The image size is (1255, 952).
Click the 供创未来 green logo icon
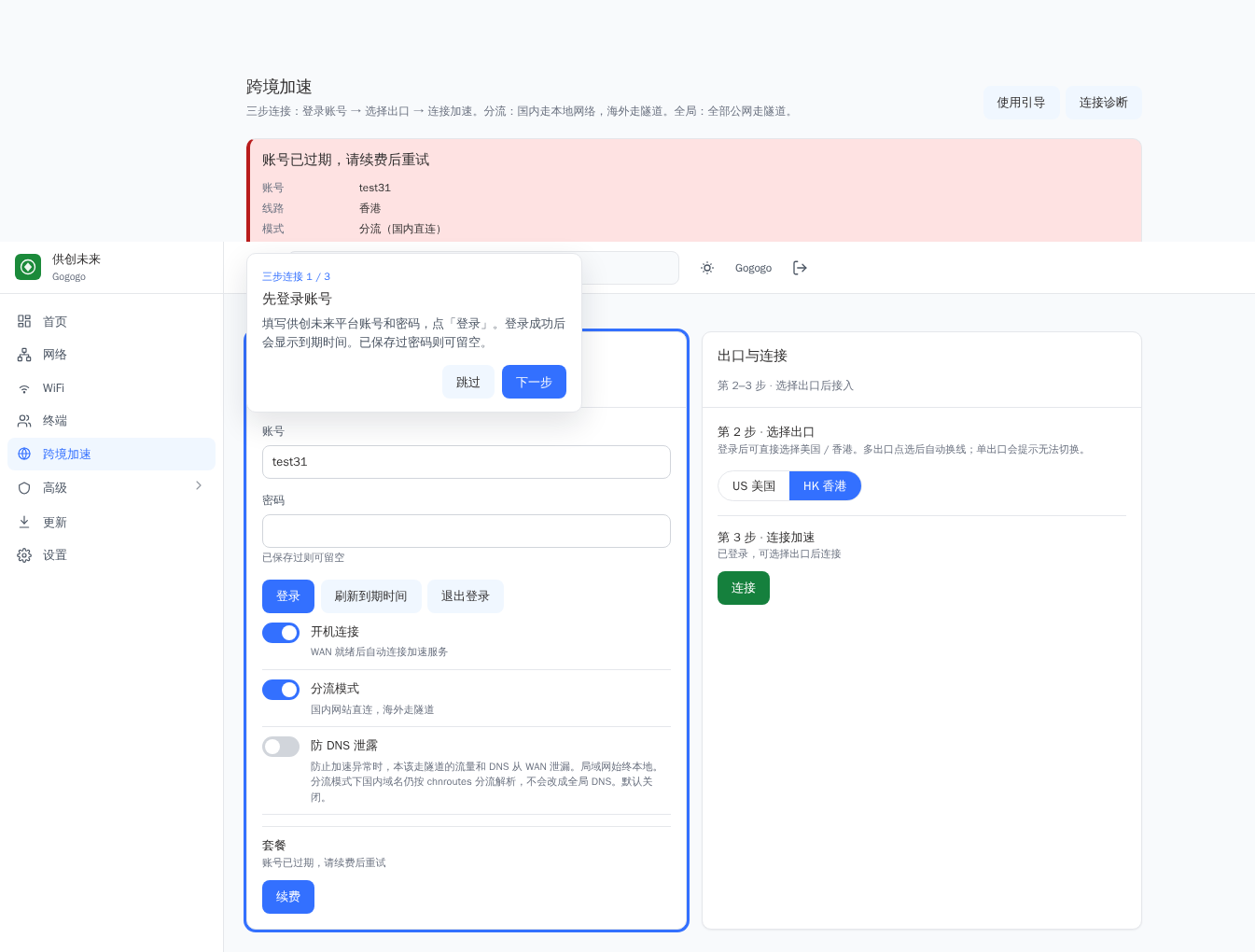click(x=28, y=267)
